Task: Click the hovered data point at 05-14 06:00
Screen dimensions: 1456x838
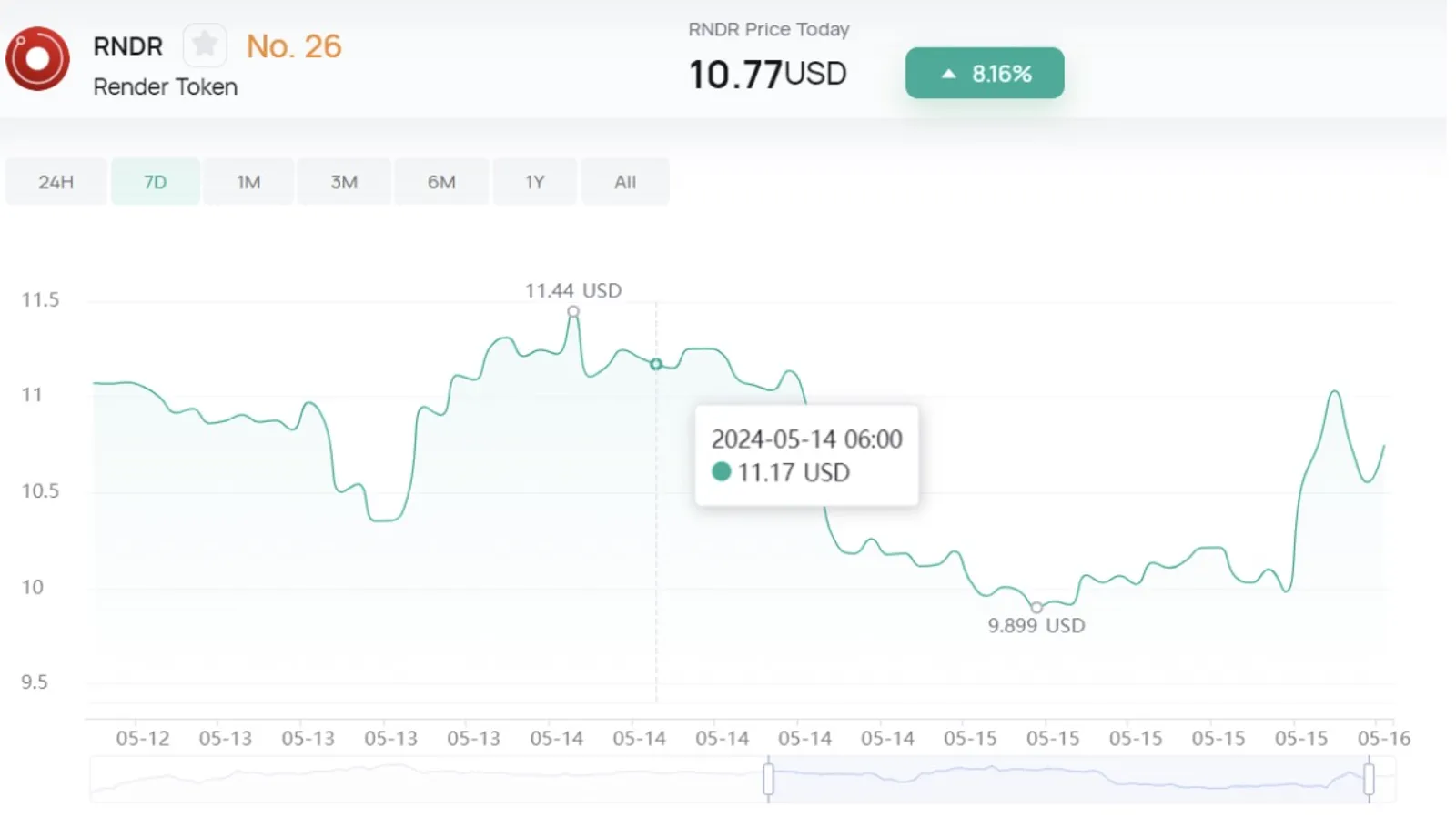Action: 656,364
